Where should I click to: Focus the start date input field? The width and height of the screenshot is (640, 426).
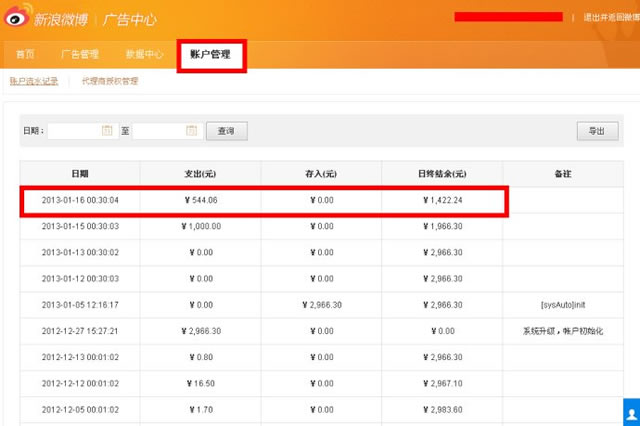(x=74, y=131)
